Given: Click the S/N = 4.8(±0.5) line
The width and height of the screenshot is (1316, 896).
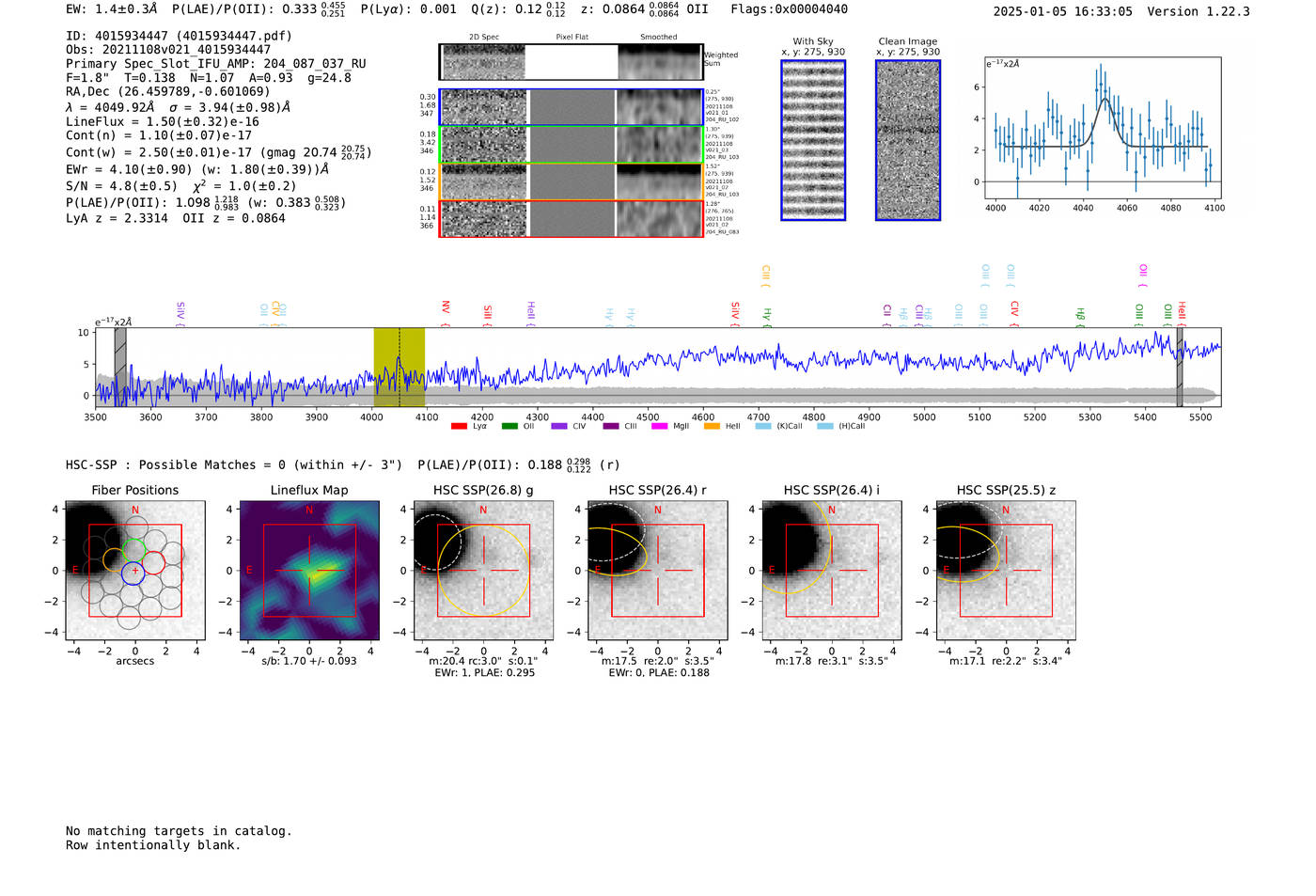Looking at the screenshot, I should pos(121,185).
